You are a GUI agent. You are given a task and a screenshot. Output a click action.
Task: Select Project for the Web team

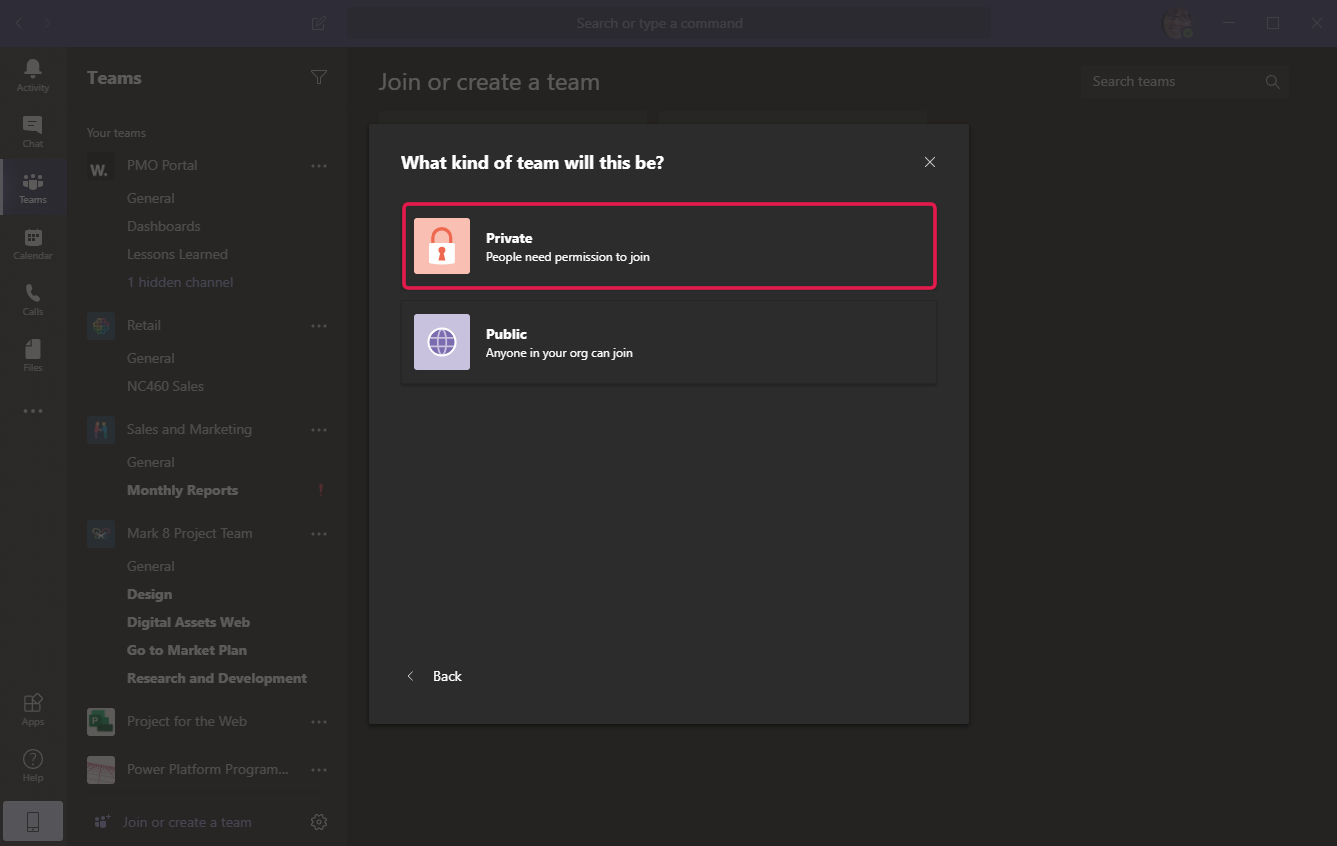[x=187, y=721]
